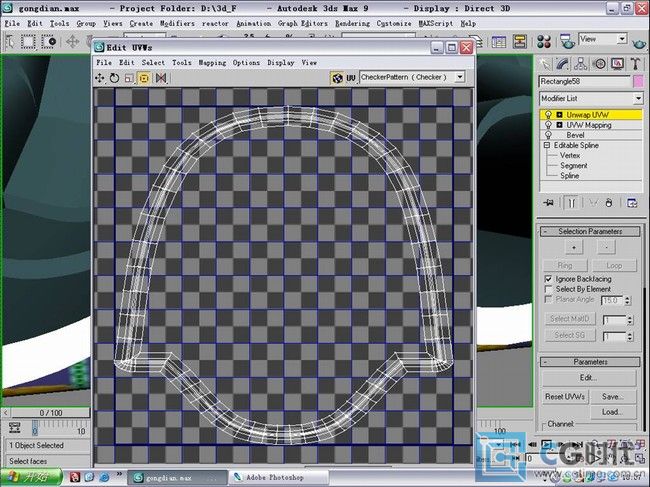Click the Load... button in Parameters
650x487 pixels.
point(613,412)
